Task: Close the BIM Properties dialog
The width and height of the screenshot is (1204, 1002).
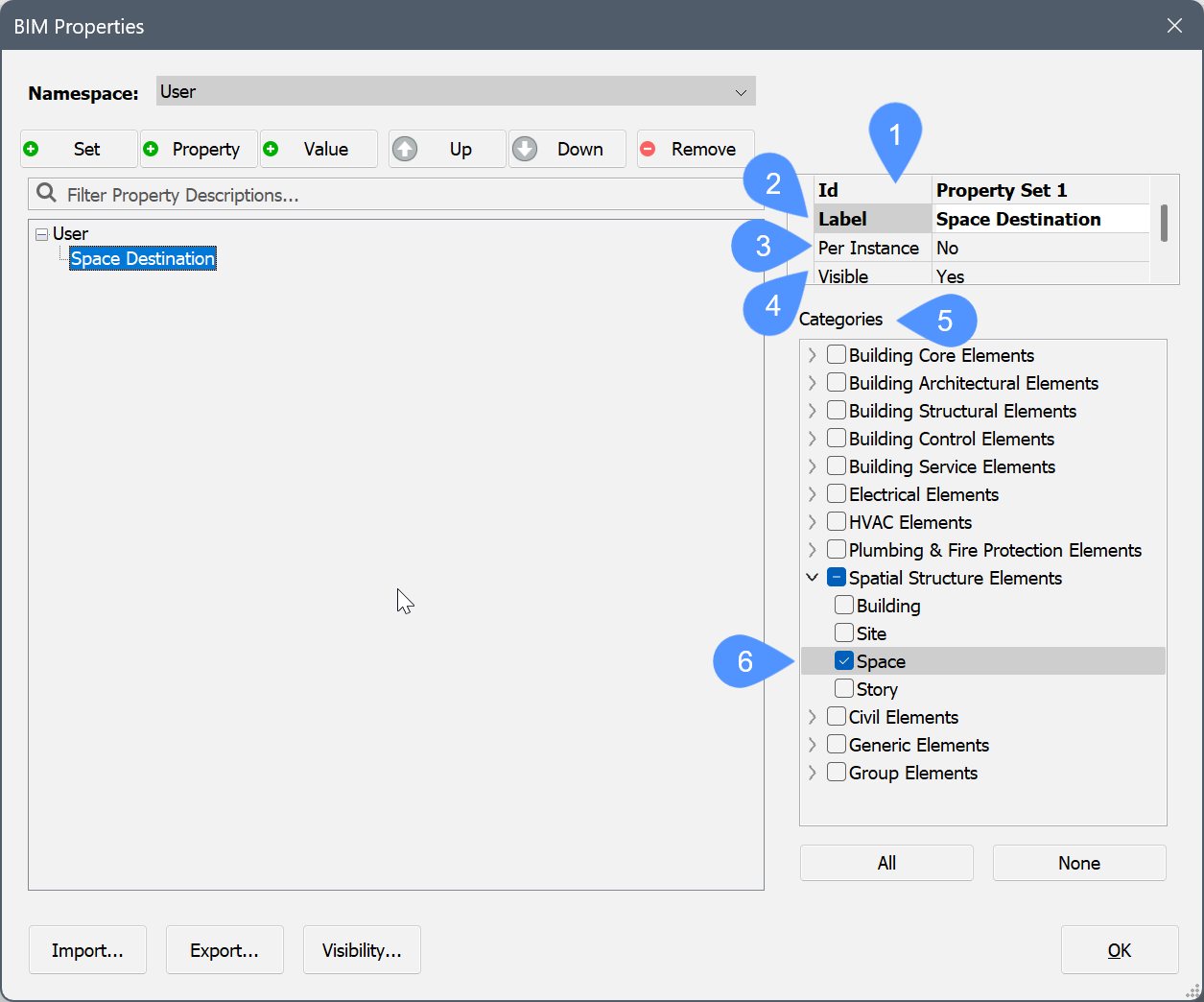Action: tap(1174, 26)
